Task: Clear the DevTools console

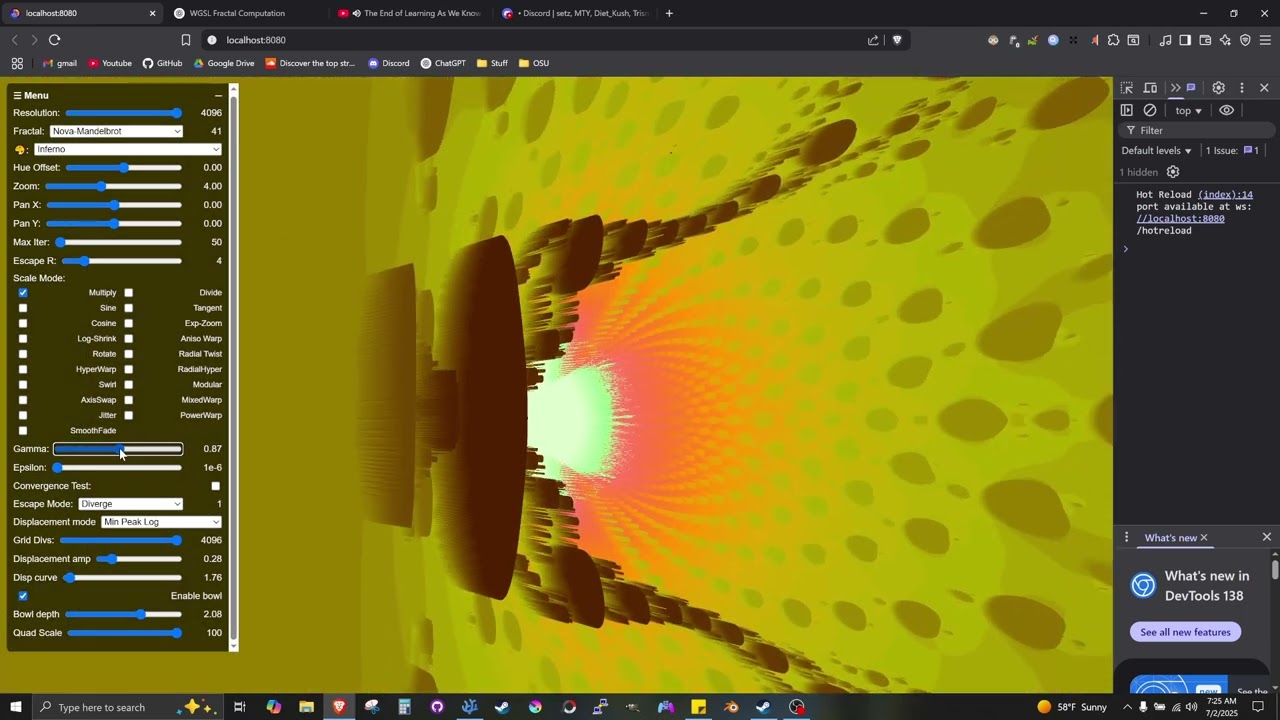Action: point(1150,110)
